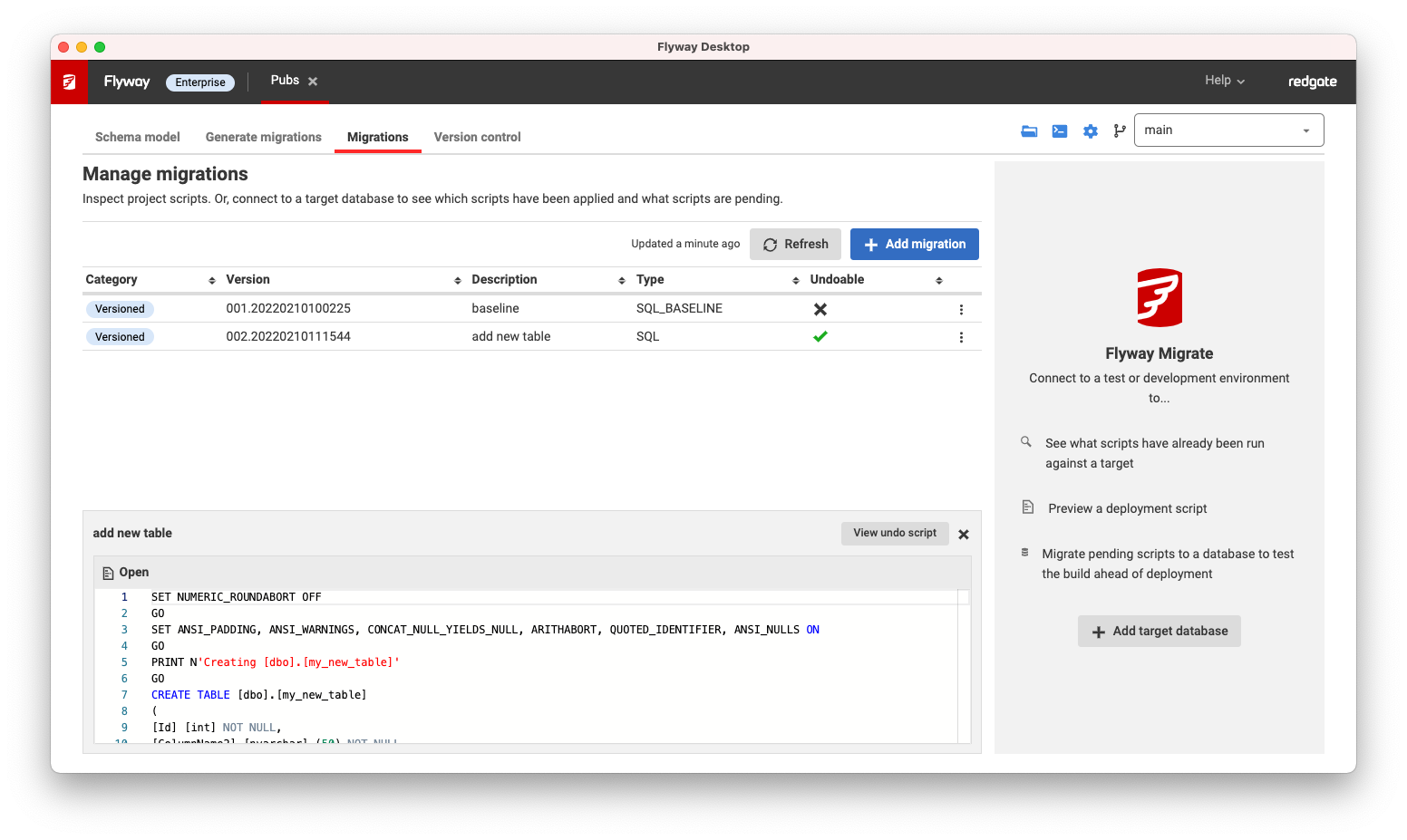1407x840 pixels.
Task: Click the large Flyway Migrate logo
Action: (1160, 297)
